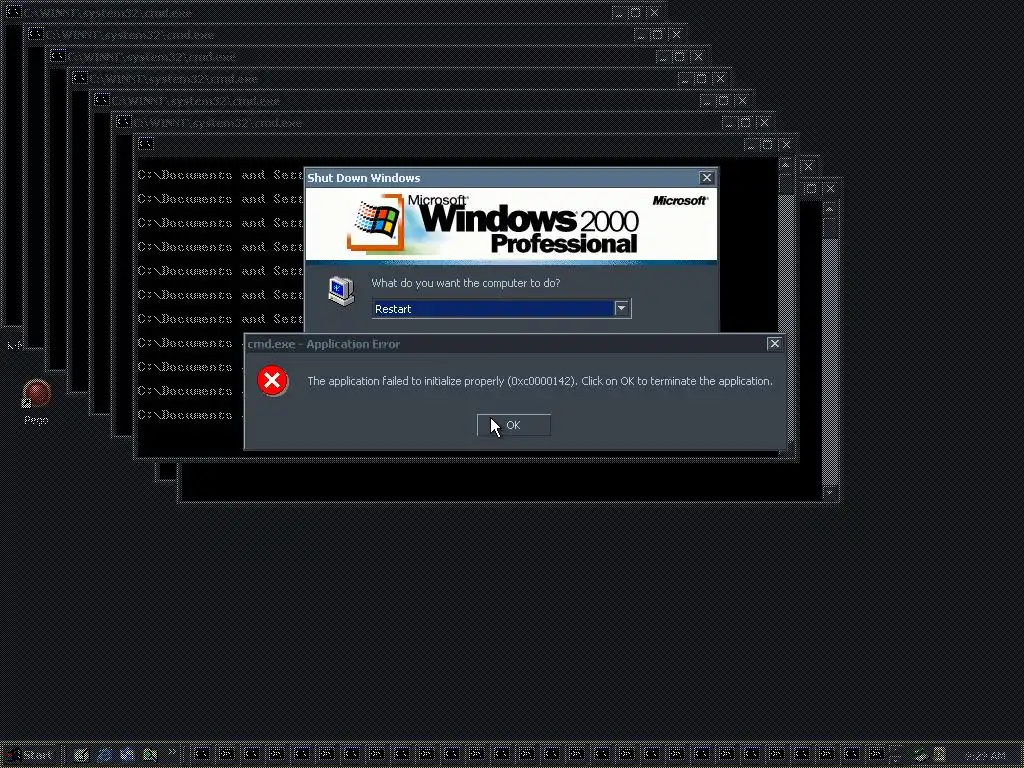The width and height of the screenshot is (1024, 768).
Task: Click the system tray clock
Action: 985,756
